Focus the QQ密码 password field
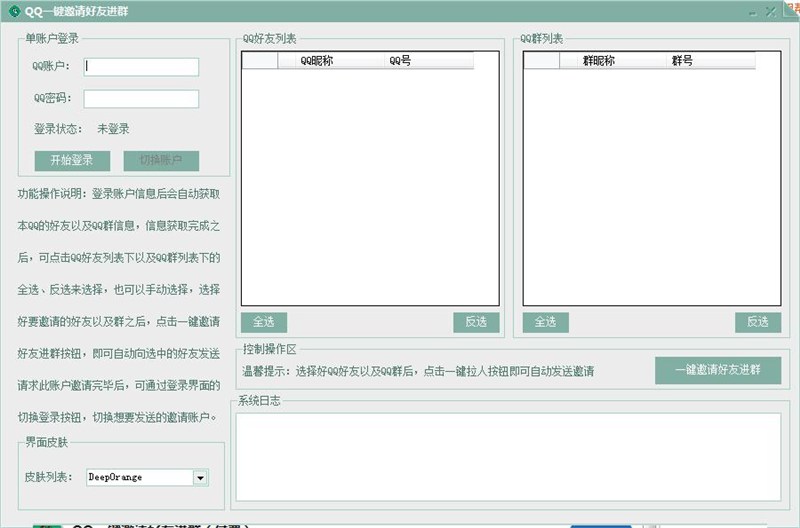The height and width of the screenshot is (528, 800). pos(141,99)
